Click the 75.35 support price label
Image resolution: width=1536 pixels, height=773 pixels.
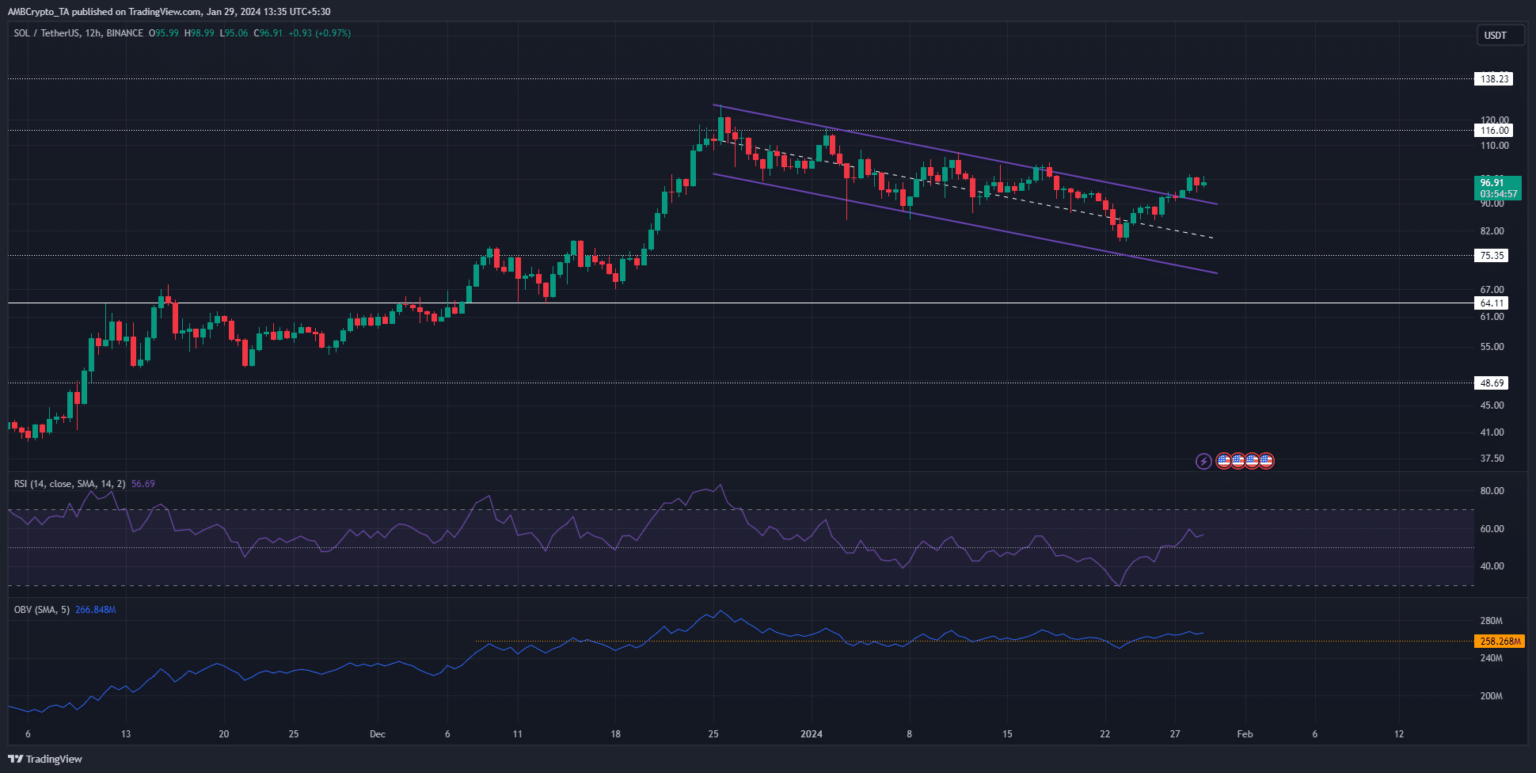pos(1491,256)
